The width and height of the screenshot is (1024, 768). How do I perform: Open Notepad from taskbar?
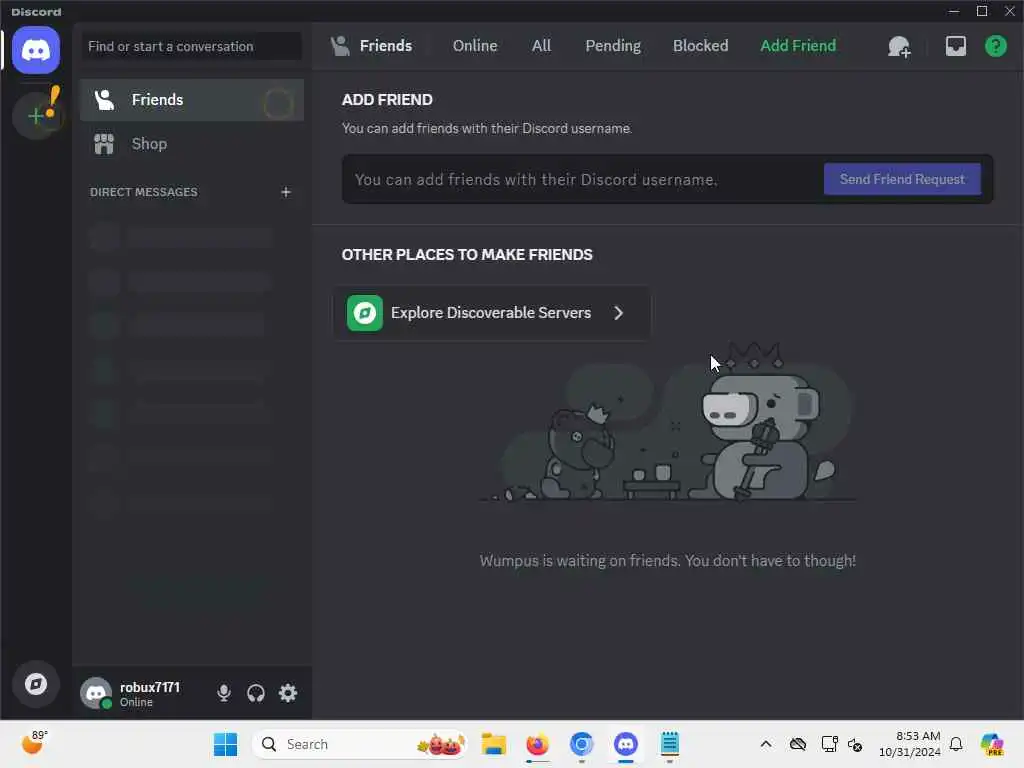(x=669, y=744)
